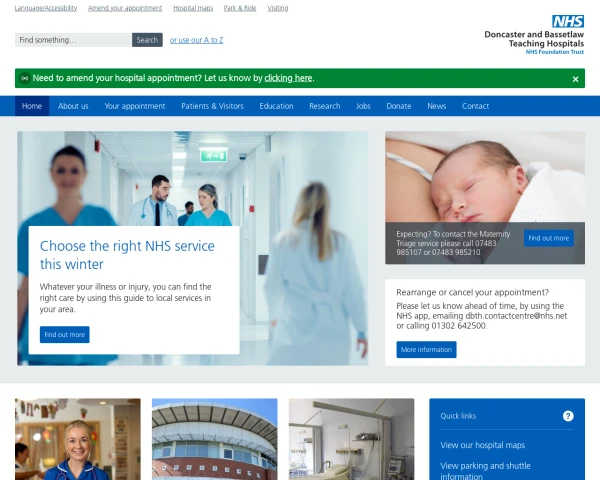Open the Education menu
Image resolution: width=600 pixels, height=480 pixels.
click(x=276, y=106)
